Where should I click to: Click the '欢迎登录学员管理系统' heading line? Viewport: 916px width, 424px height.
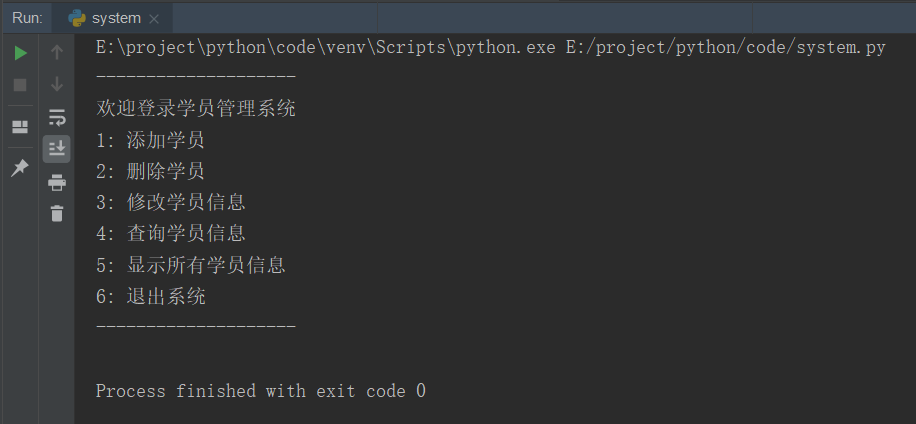[196, 108]
